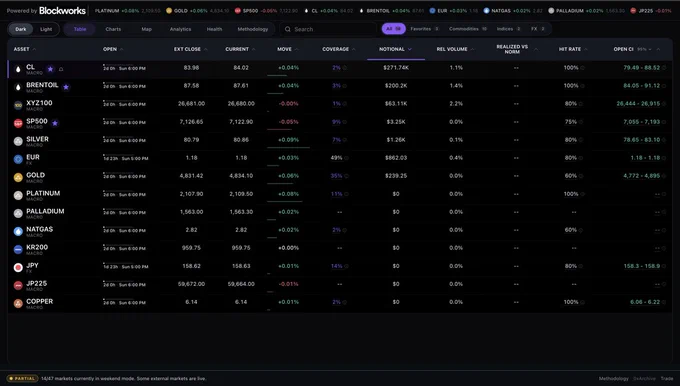Sort by REALIZED VS NORM column
The image size is (680, 386).
(x=517, y=49)
